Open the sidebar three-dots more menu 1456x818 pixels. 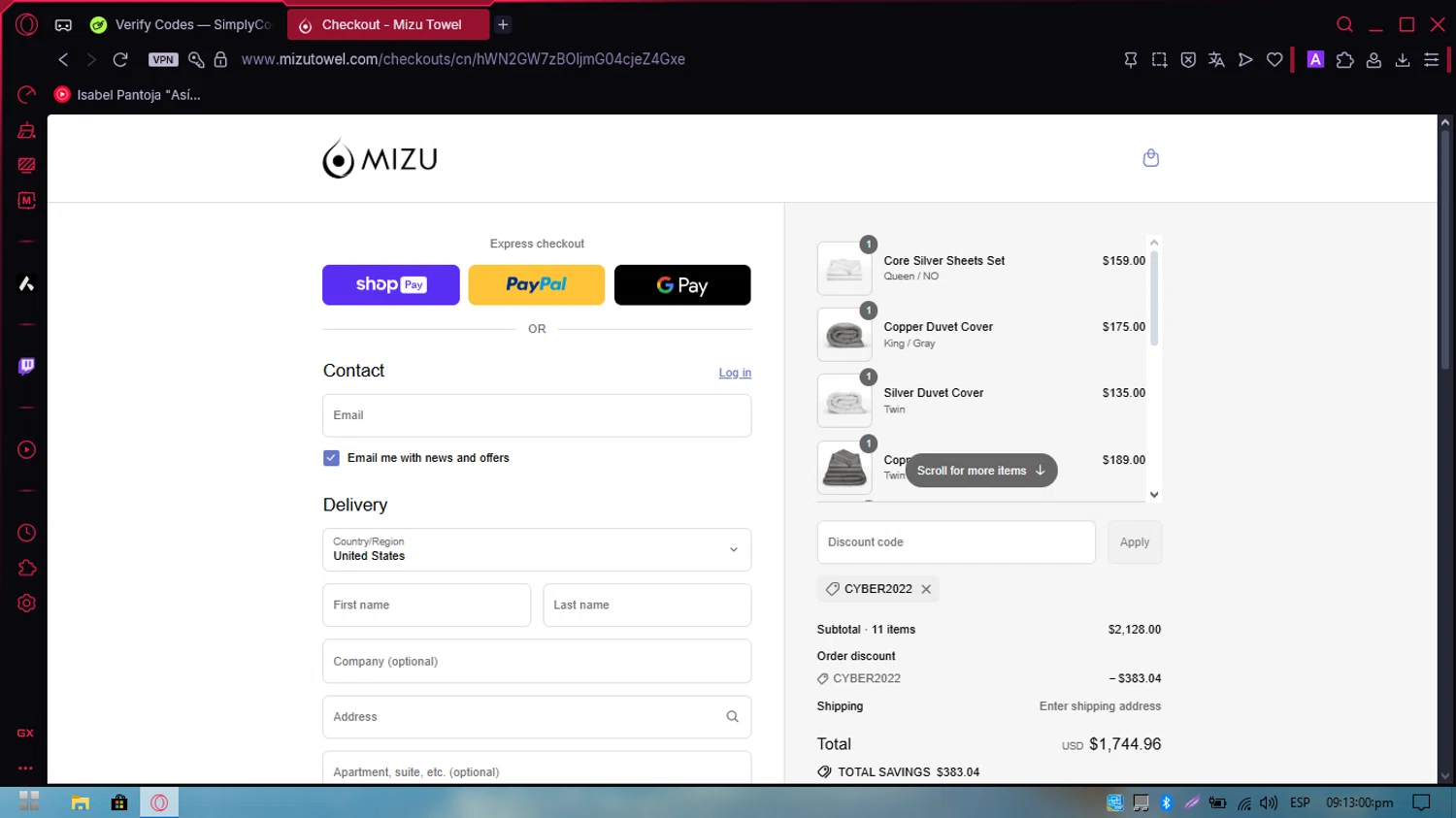pos(26,769)
